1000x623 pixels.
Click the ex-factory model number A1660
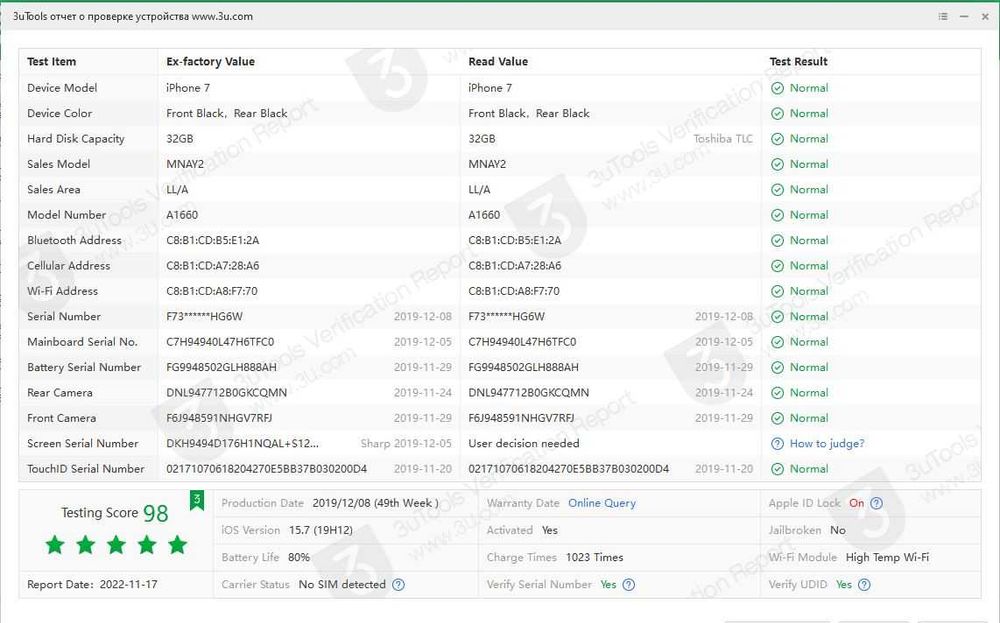182,215
